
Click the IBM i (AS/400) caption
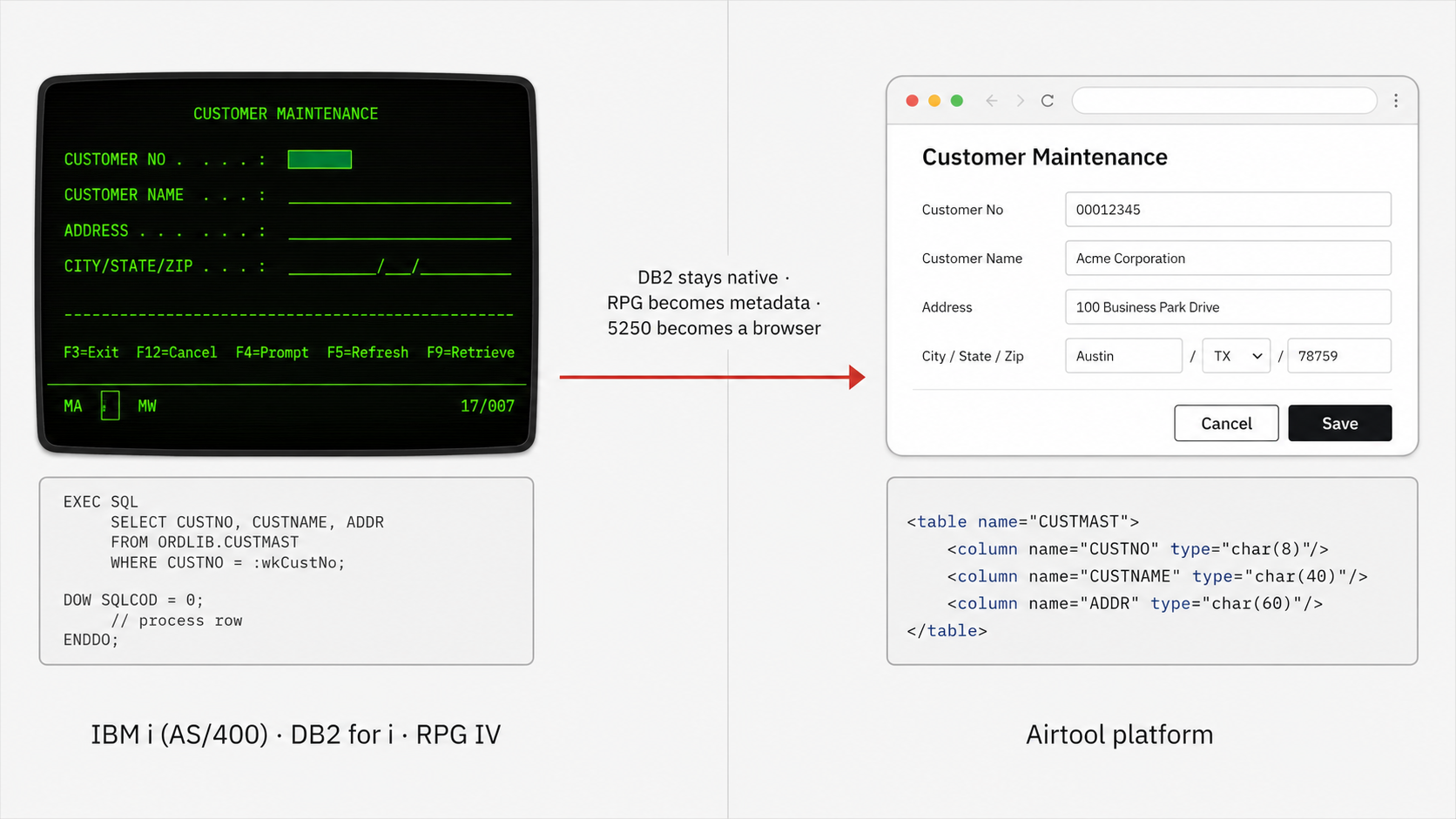295,735
